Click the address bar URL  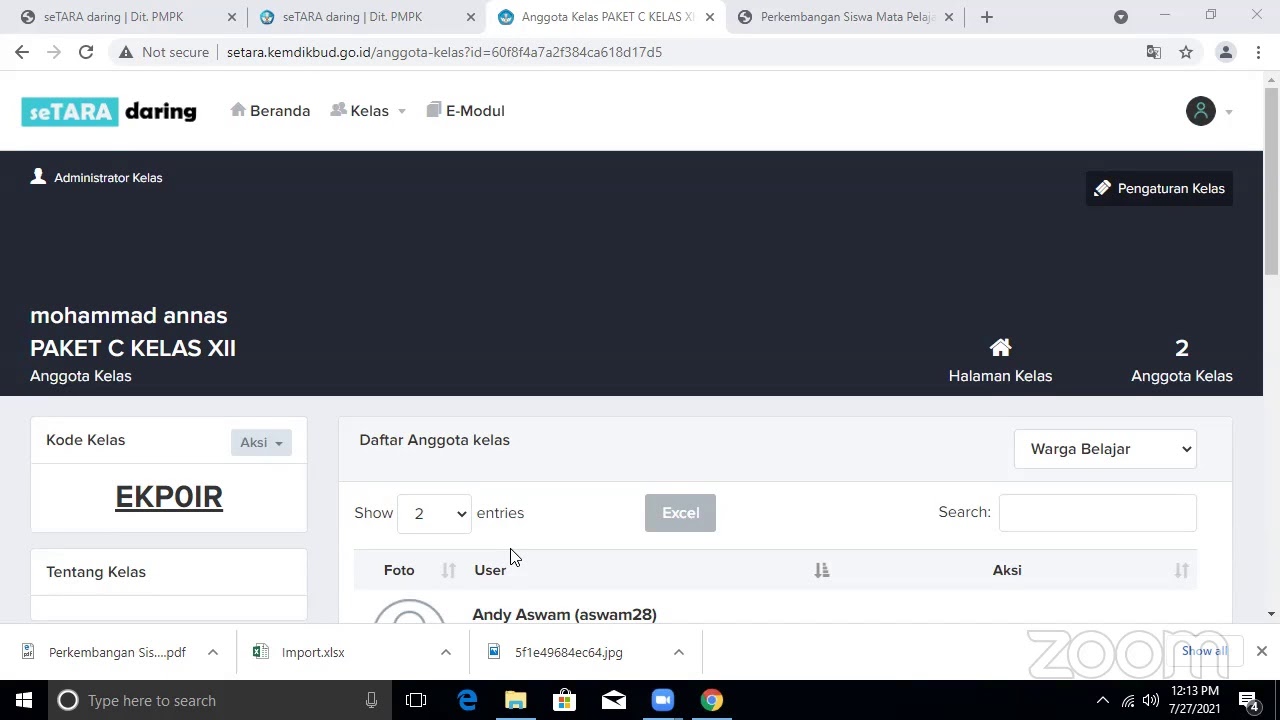(444, 52)
